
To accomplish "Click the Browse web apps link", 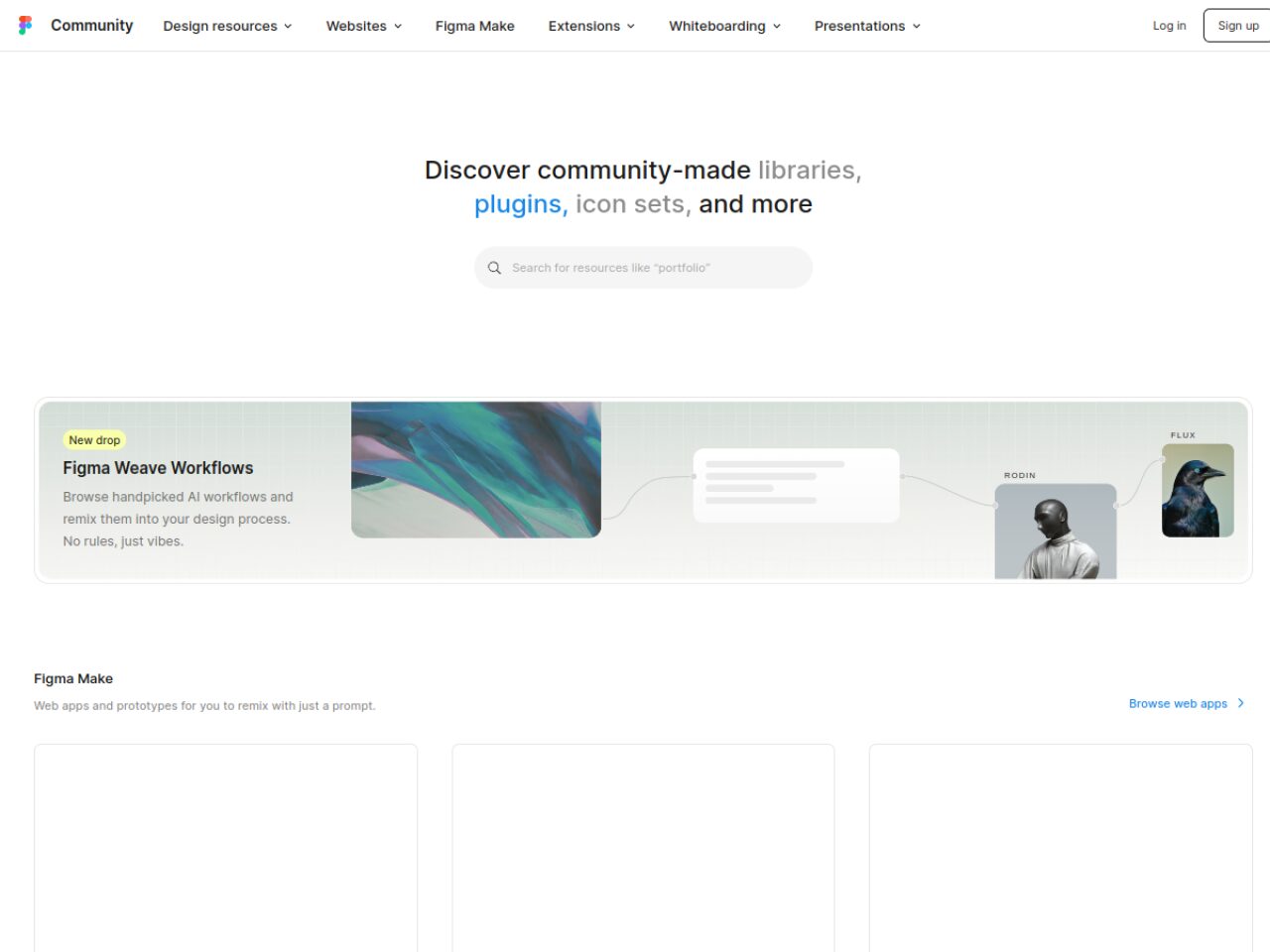I will point(1178,703).
